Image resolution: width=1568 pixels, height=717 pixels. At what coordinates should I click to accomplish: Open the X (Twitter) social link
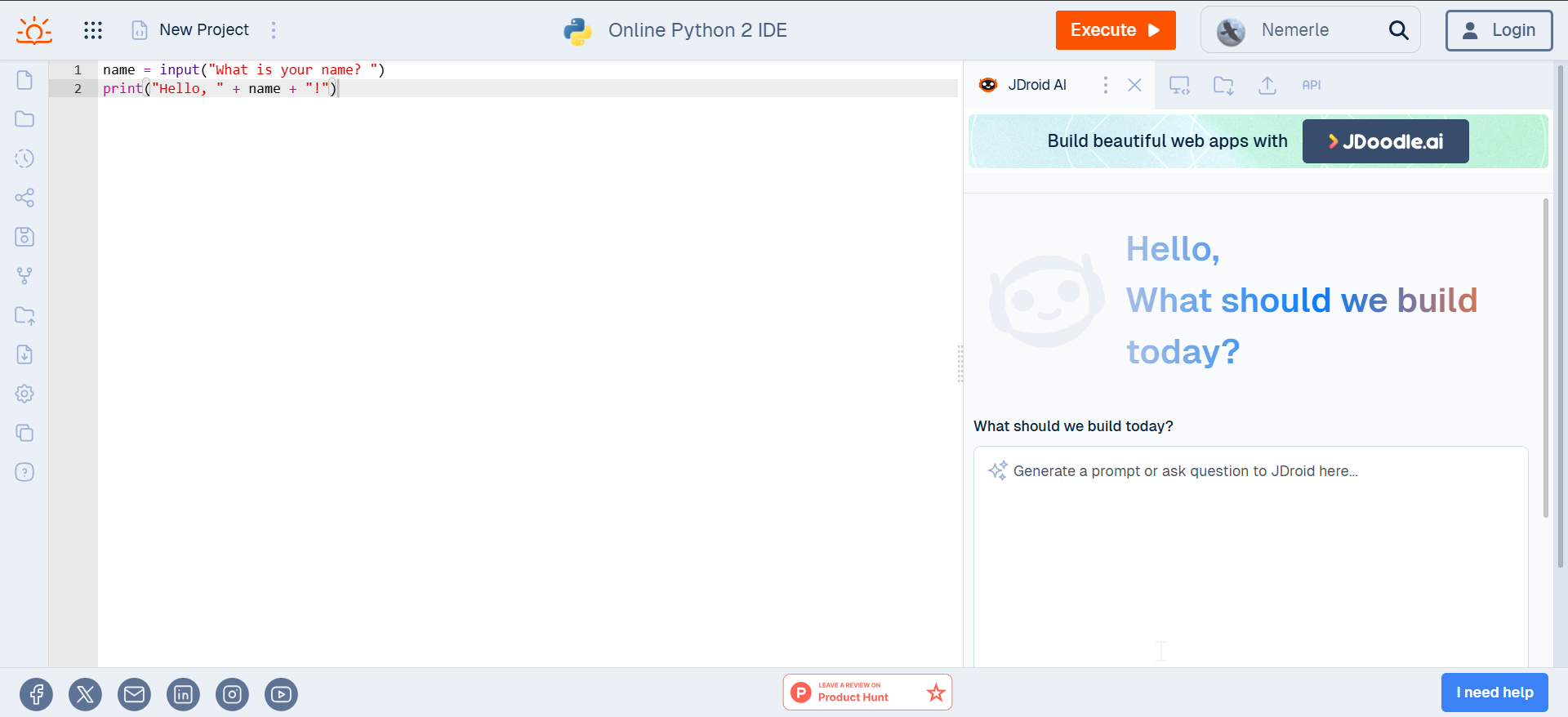(x=86, y=694)
